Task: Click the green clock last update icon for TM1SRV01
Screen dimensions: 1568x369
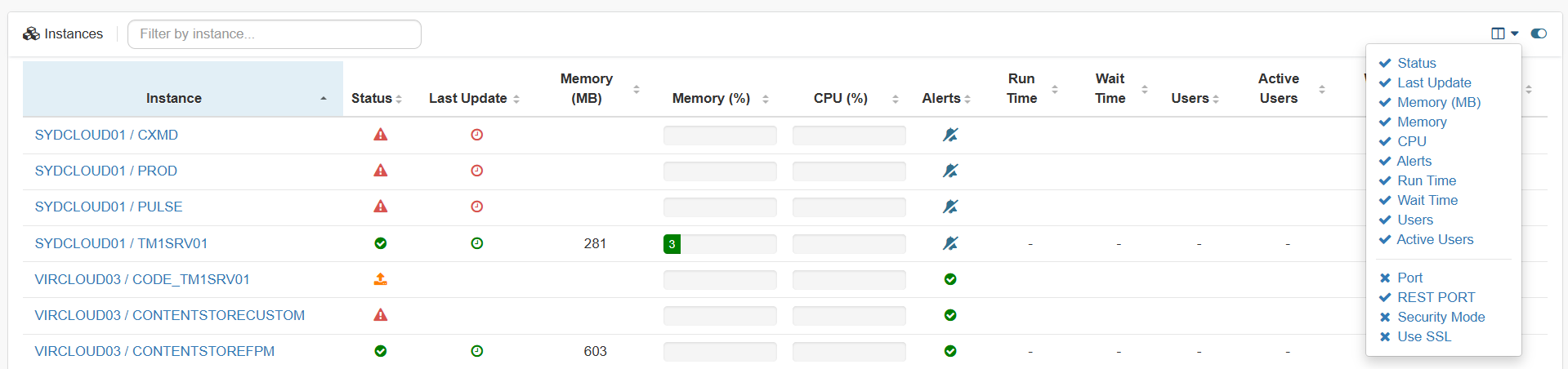Action: pyautogui.click(x=477, y=243)
